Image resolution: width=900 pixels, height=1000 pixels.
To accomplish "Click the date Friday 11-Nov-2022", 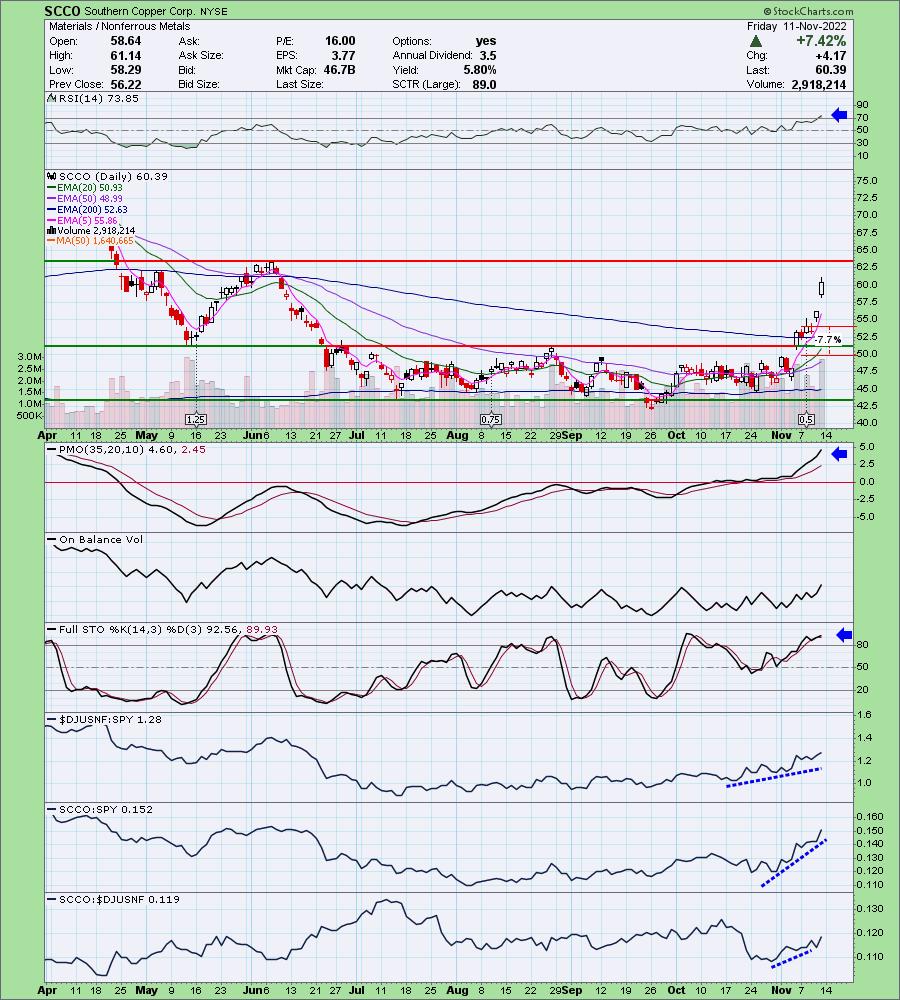I will click(797, 26).
